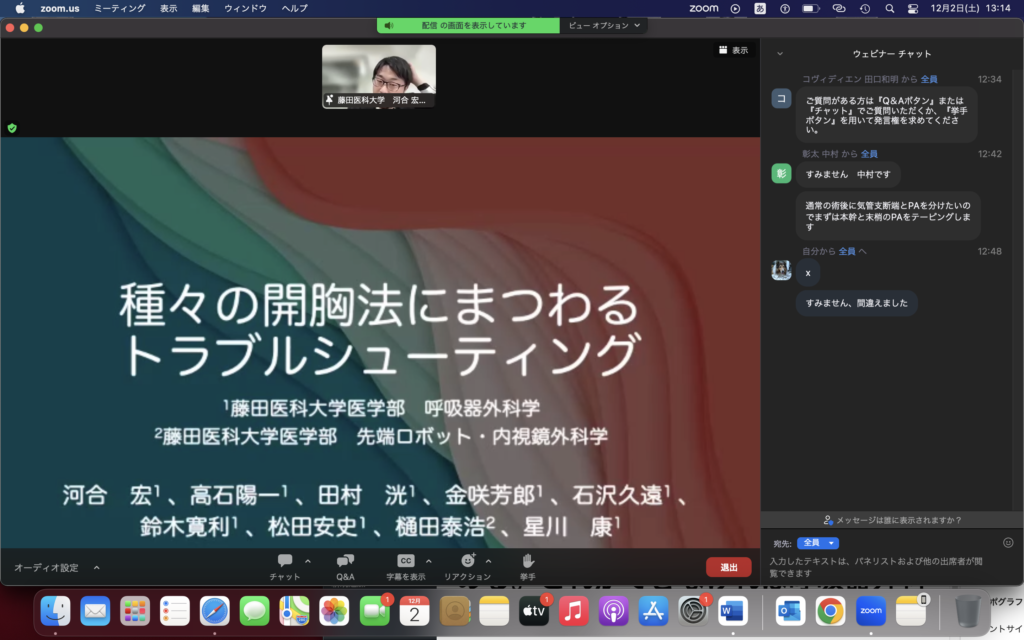Screen dimensions: 1024x640
Task: Open Google Chrome from the Dock
Action: [x=829, y=609]
